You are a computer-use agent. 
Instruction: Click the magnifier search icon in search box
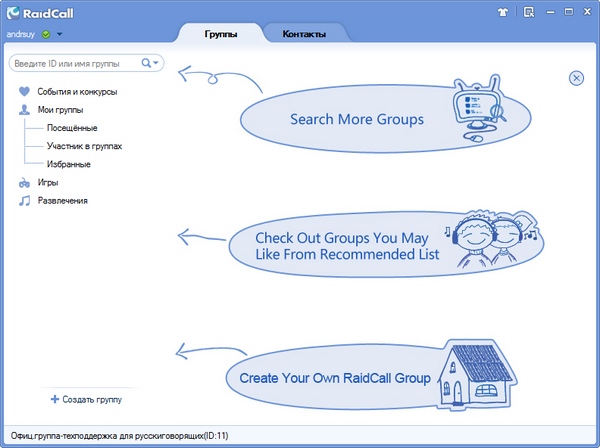pos(146,63)
